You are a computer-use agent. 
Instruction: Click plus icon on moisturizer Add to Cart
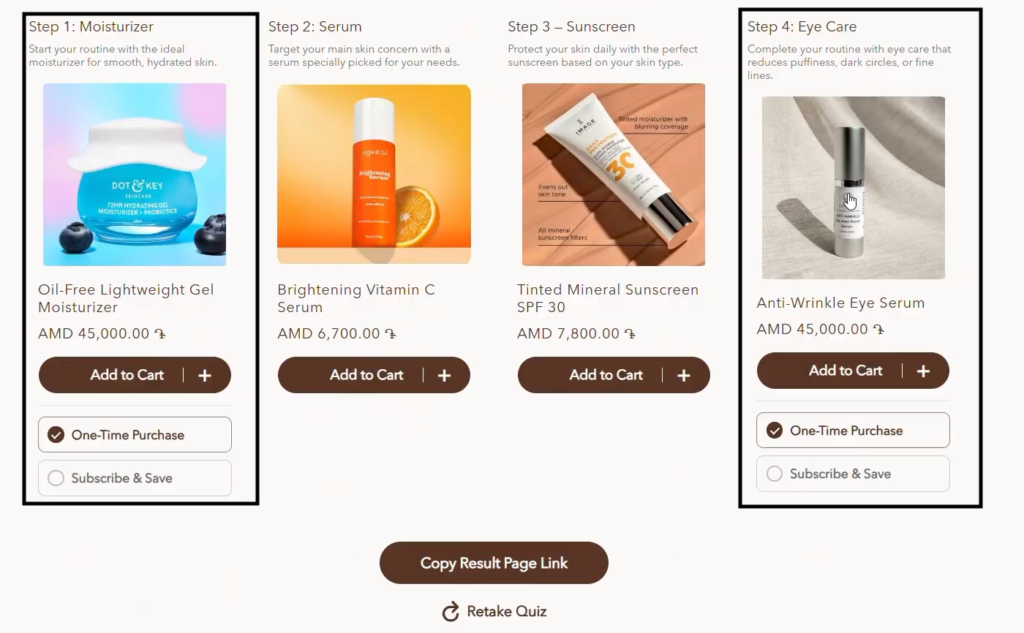[x=205, y=375]
